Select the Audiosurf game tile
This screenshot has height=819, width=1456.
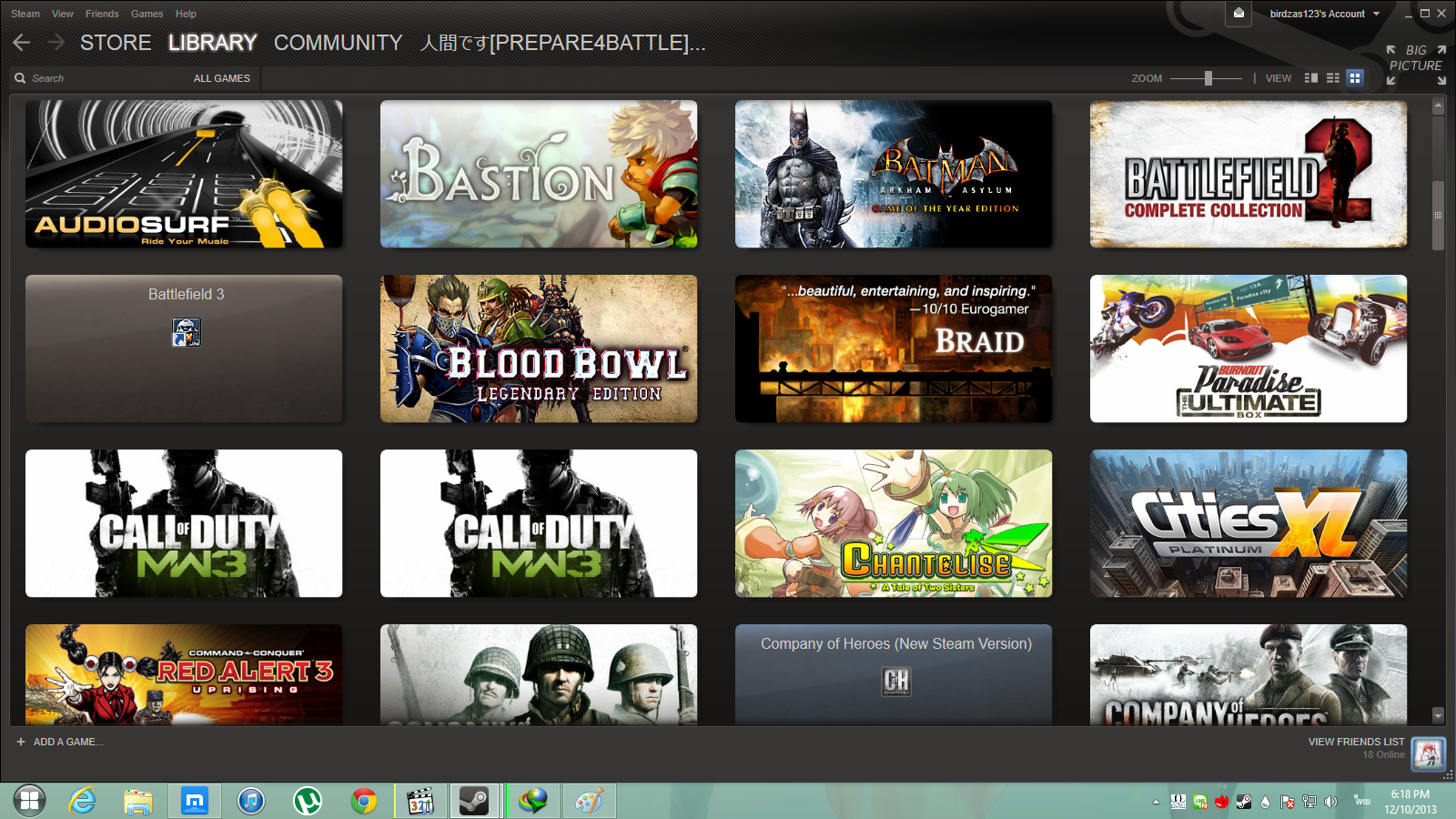click(184, 174)
